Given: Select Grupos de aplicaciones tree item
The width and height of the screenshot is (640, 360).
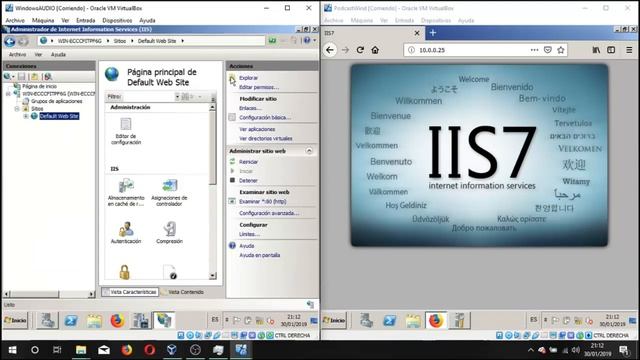Looking at the screenshot, I should tap(56, 101).
